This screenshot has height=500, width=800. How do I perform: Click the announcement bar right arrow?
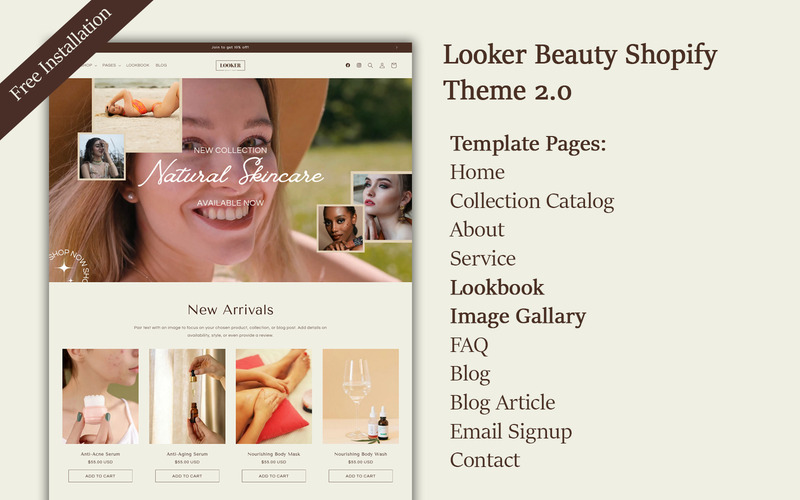(x=396, y=47)
